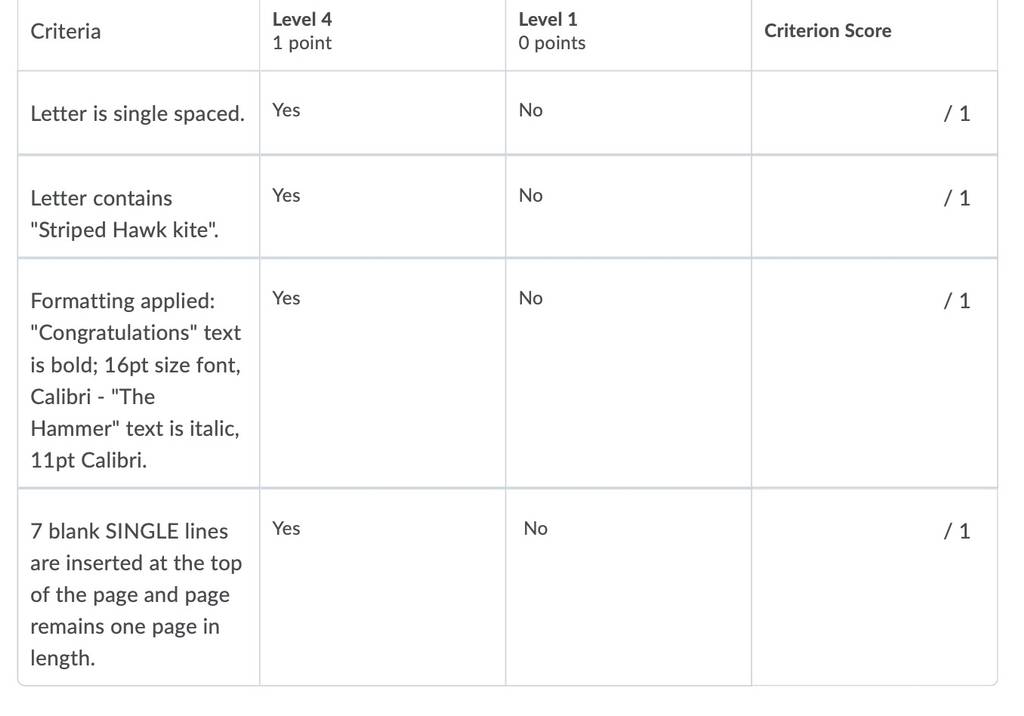Screen dimensions: 1024x716
Task: Click the 7 blank SINGLE lines criterion description
Action: pyautogui.click(x=136, y=594)
